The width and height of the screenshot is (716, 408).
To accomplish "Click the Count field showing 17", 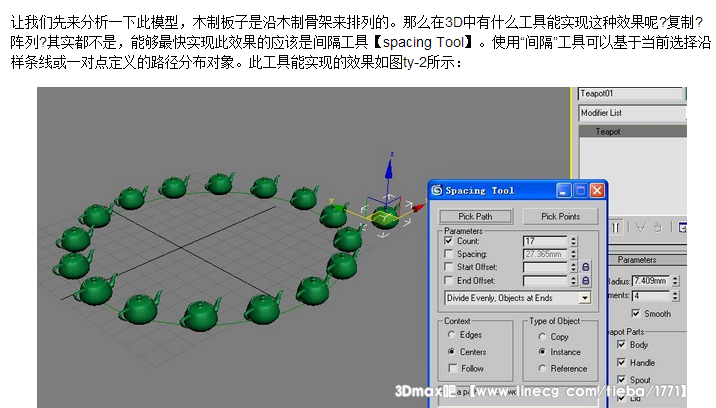I will (x=545, y=241).
